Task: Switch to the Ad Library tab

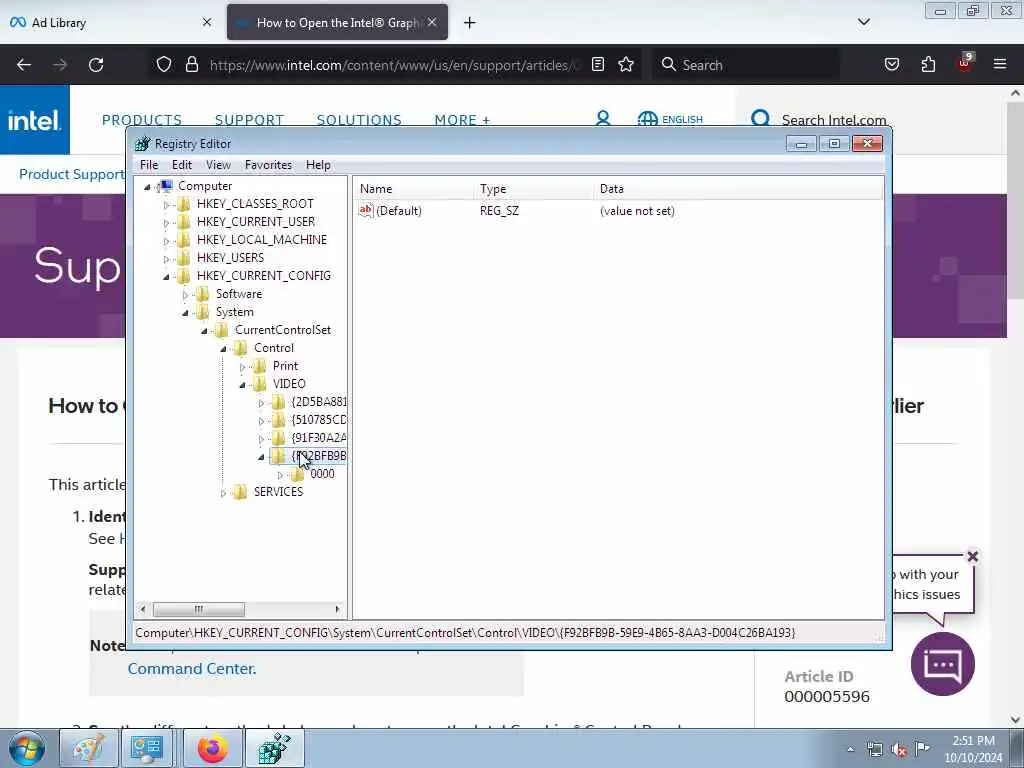Action: pos(112,22)
